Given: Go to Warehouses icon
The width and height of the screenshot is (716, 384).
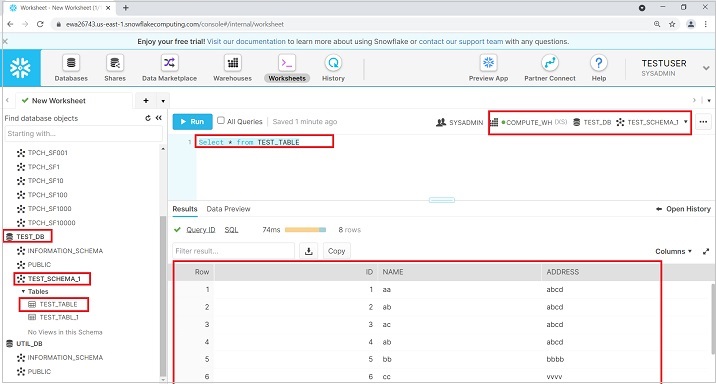Looking at the screenshot, I should (232, 63).
